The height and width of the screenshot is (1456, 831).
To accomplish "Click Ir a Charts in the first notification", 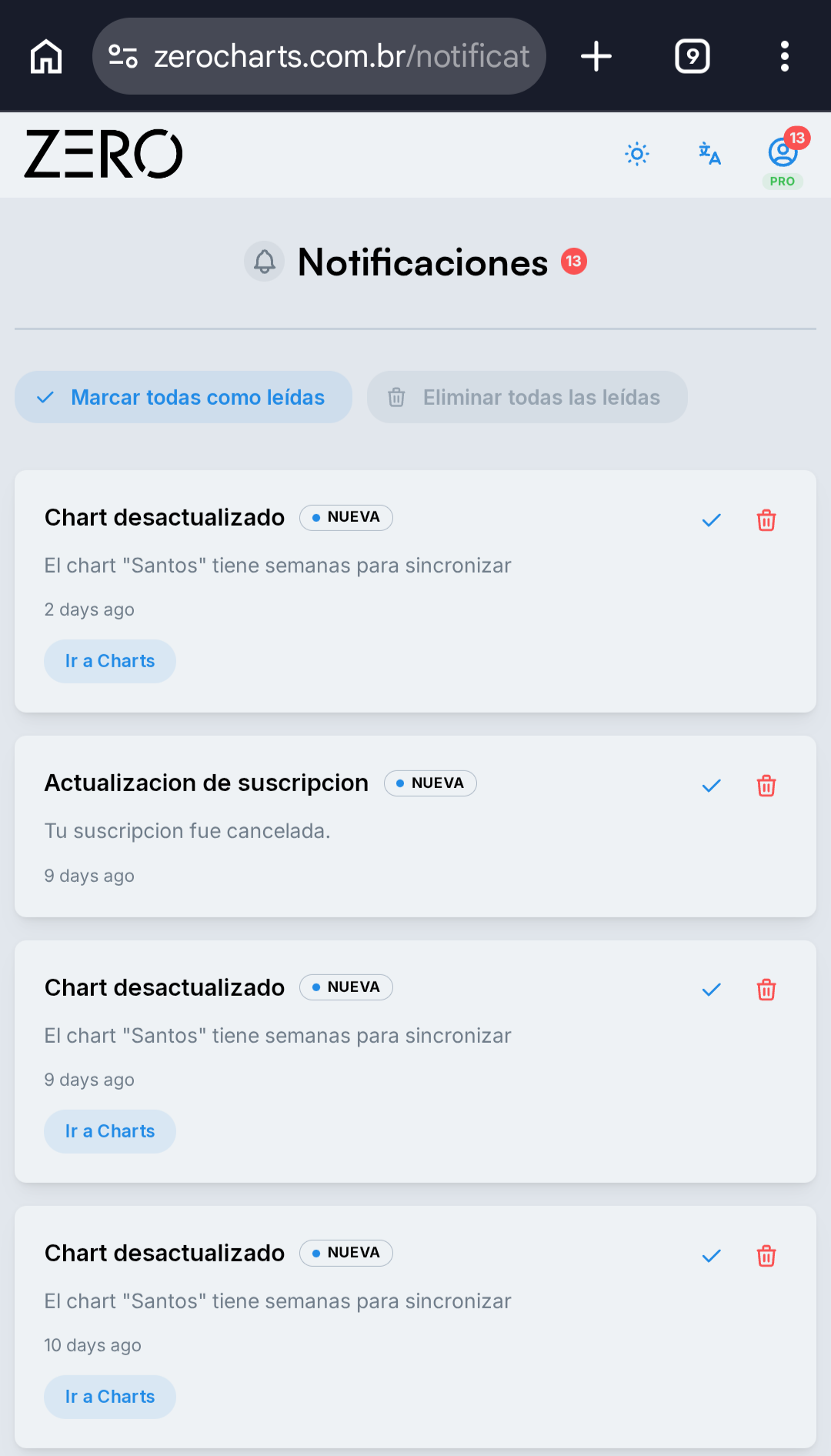I will pos(110,661).
